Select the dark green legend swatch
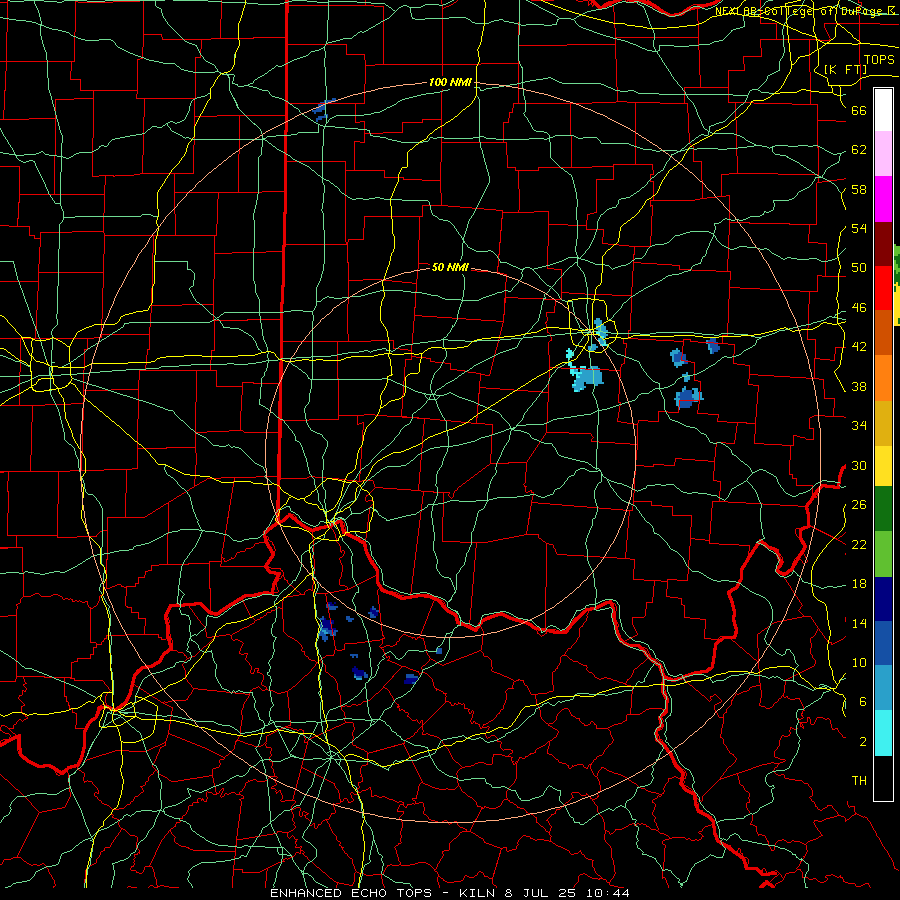 [x=883, y=509]
